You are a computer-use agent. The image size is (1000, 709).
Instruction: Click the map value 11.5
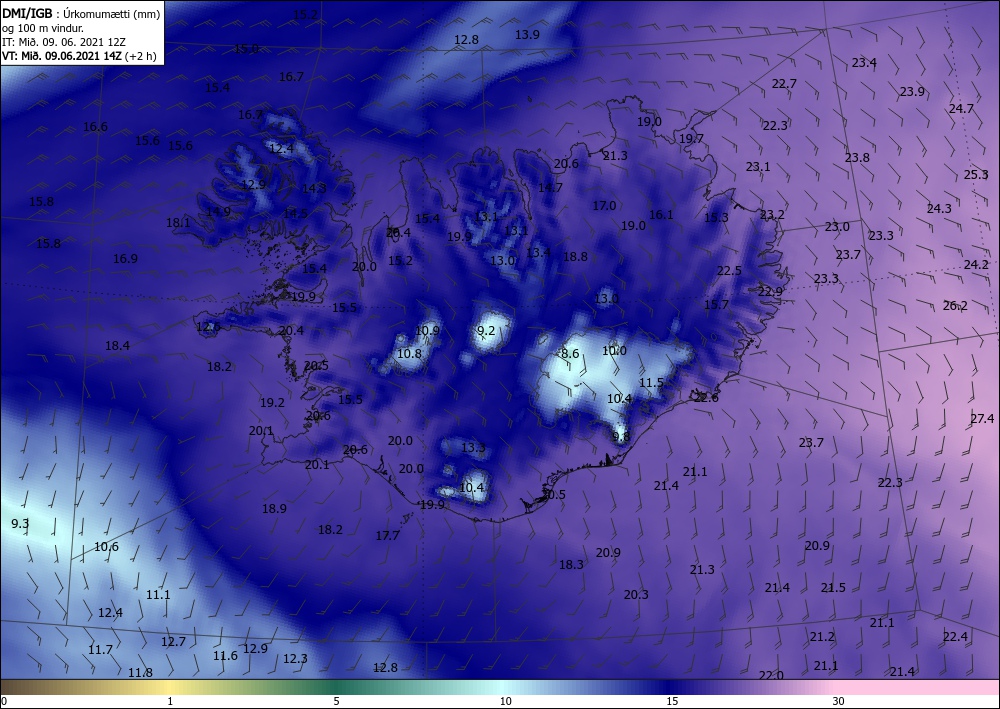(x=651, y=383)
